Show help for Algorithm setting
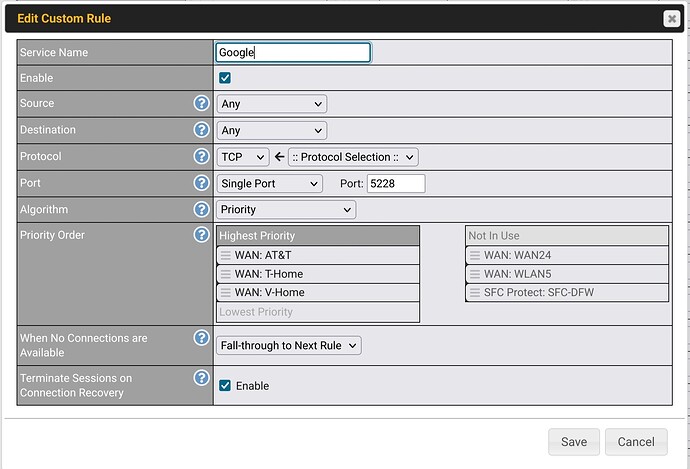 (201, 209)
